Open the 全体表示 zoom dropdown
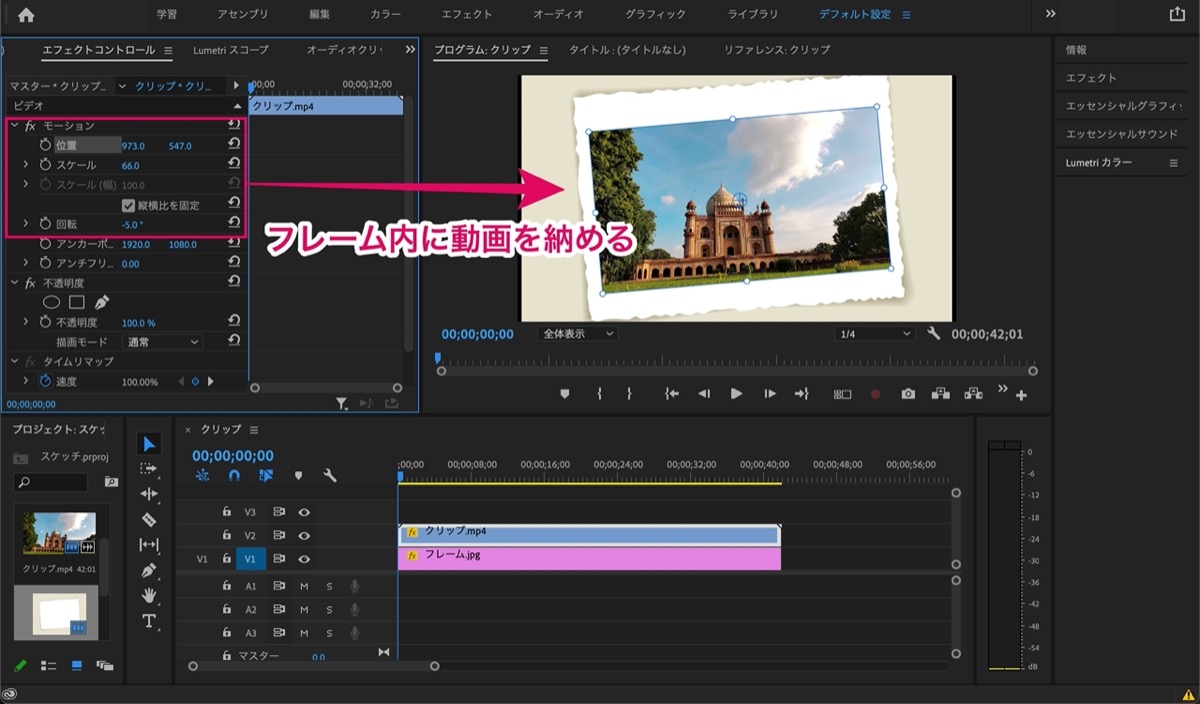Viewport: 1200px width, 704px height. (578, 334)
